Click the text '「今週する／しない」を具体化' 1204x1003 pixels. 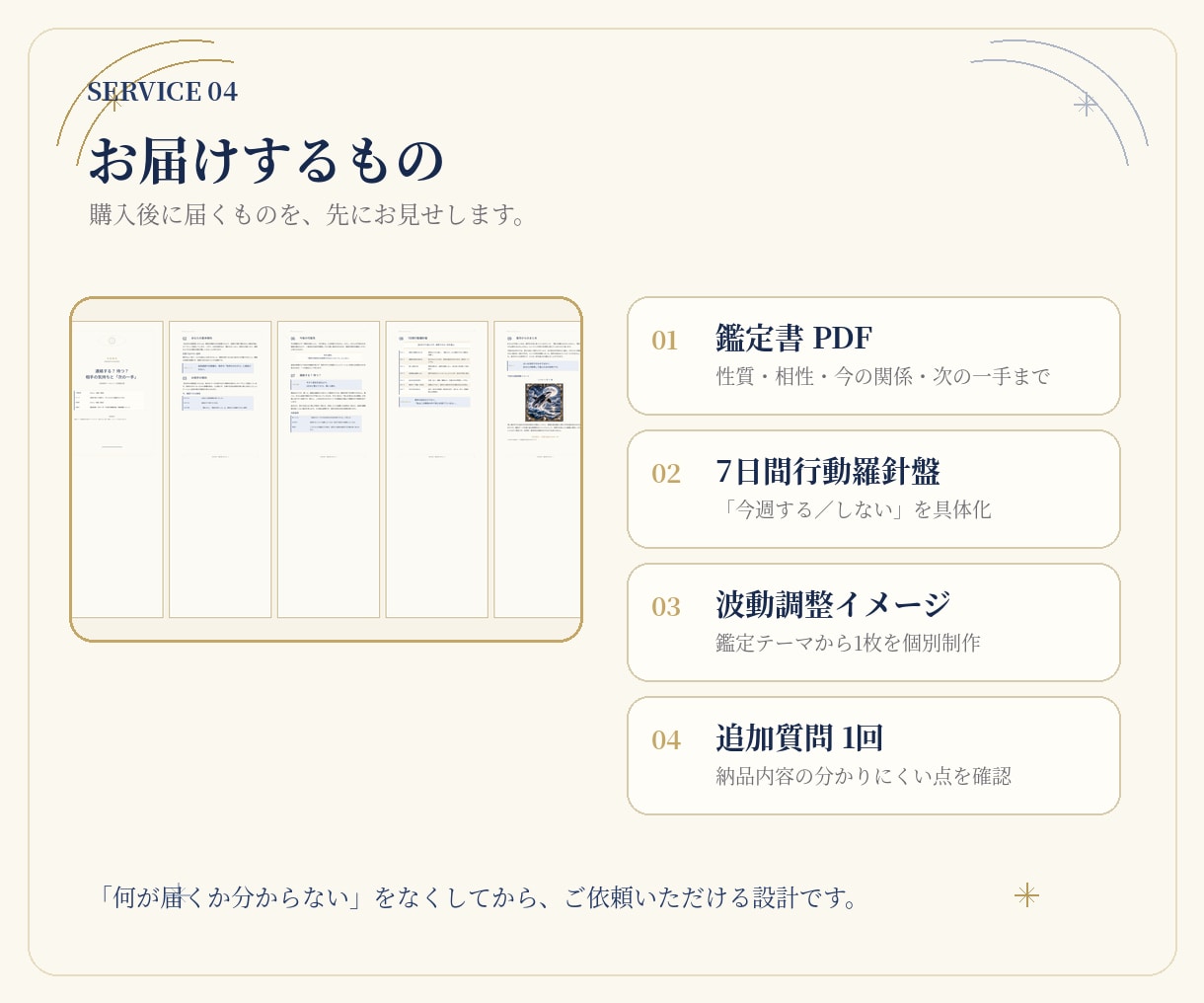(x=854, y=509)
